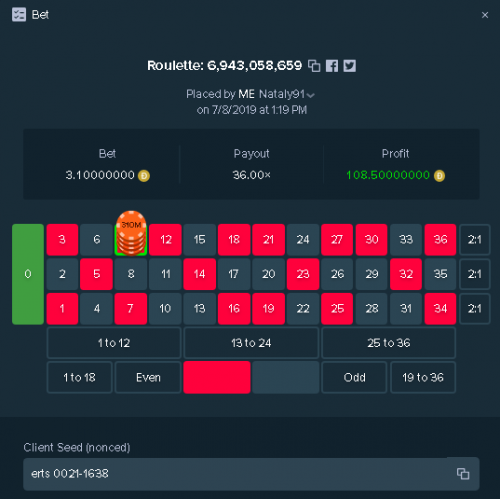
Task: Select red number 23
Action: [303, 274]
